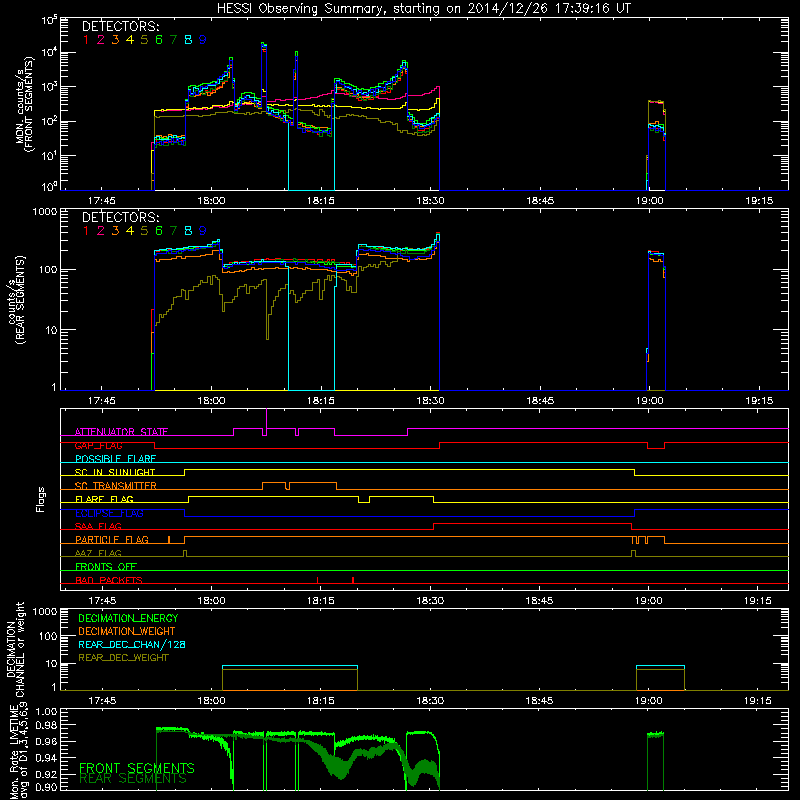Click red detector 1 in rear segments legend
Image resolution: width=800 pixels, height=800 pixels.
point(86,231)
